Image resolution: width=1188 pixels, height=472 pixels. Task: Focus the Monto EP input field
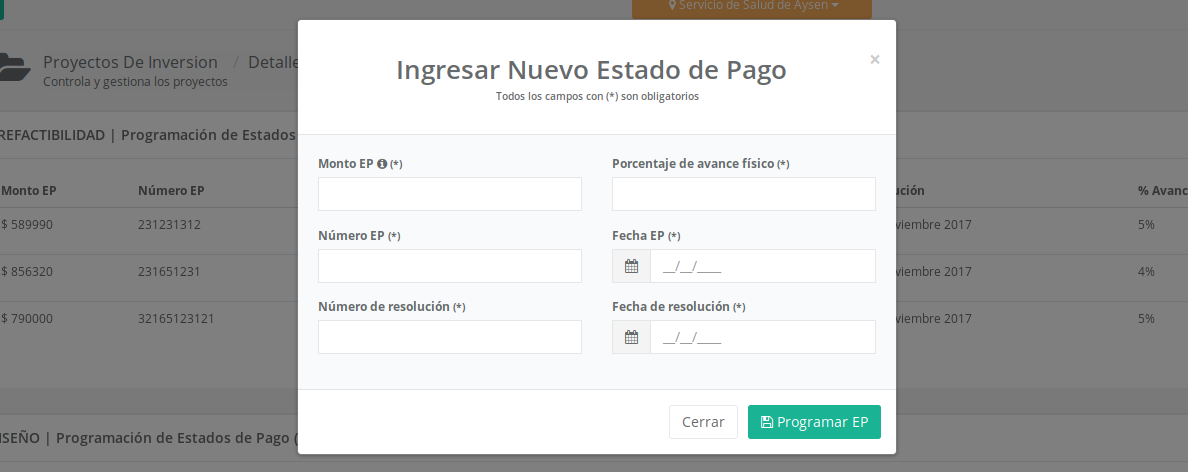(449, 194)
